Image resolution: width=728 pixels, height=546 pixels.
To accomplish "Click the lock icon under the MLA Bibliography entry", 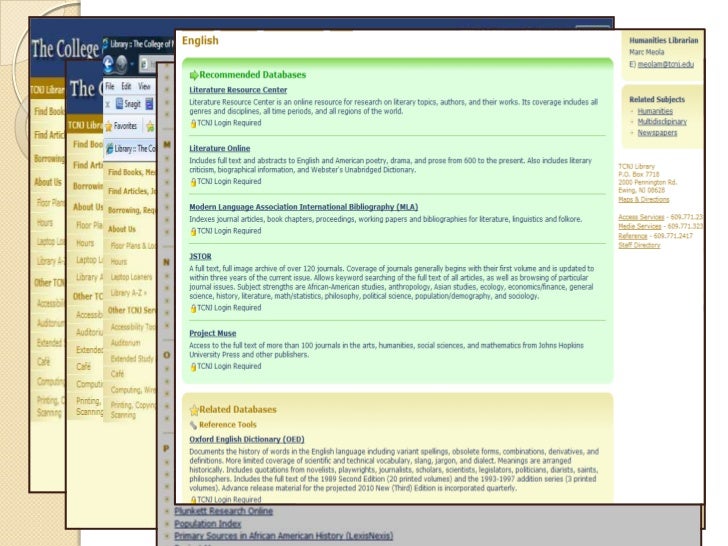I will tap(193, 231).
